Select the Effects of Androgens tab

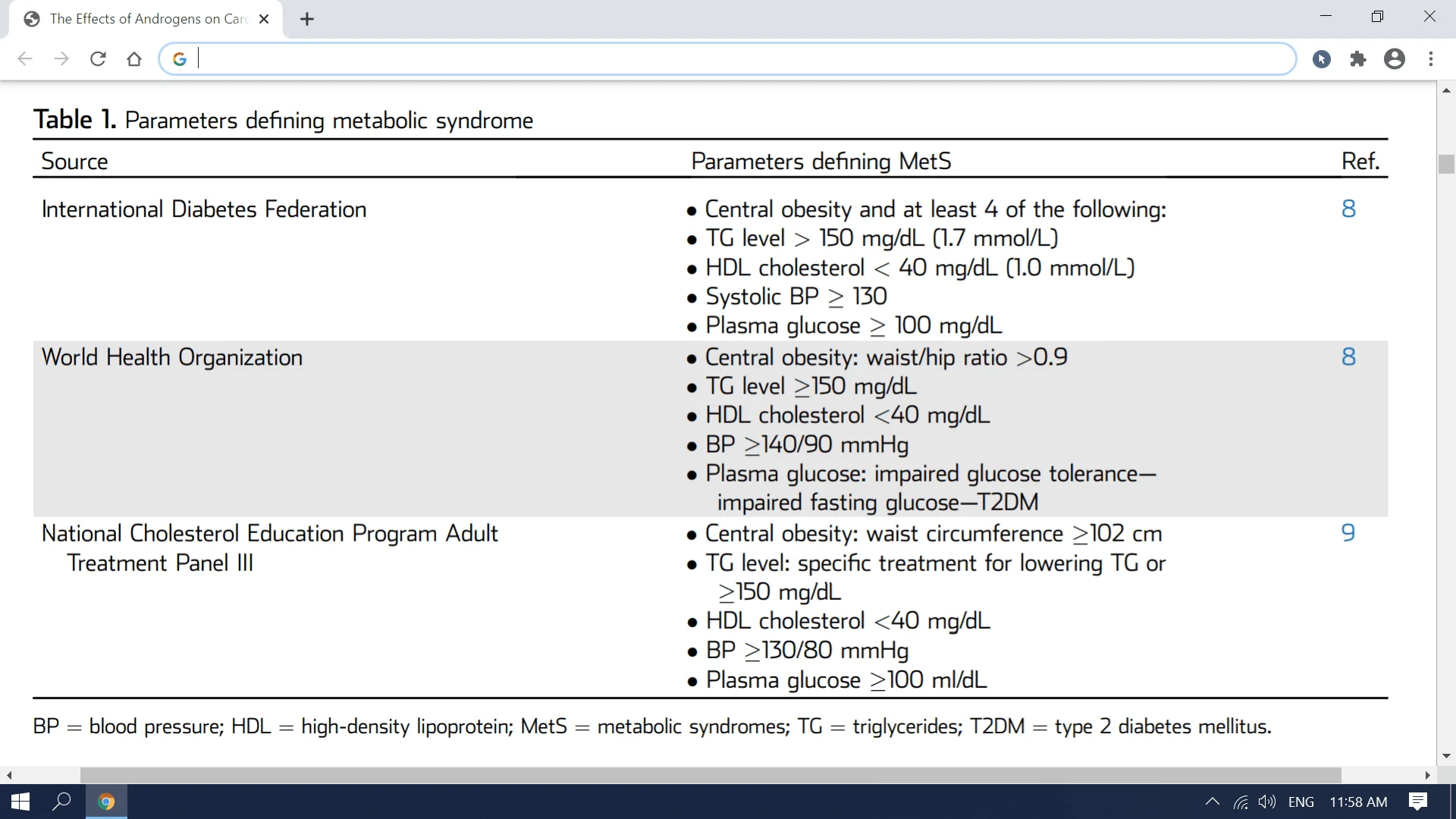tap(146, 20)
